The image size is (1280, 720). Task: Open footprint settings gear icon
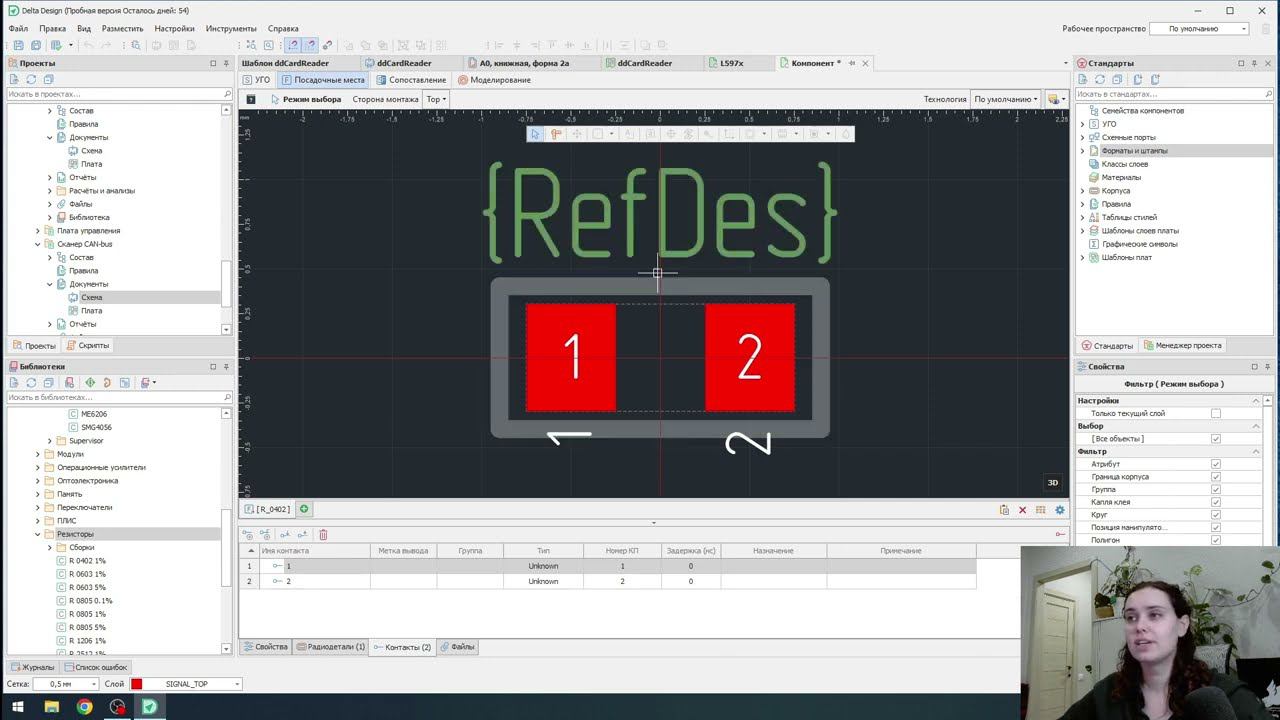click(1060, 510)
